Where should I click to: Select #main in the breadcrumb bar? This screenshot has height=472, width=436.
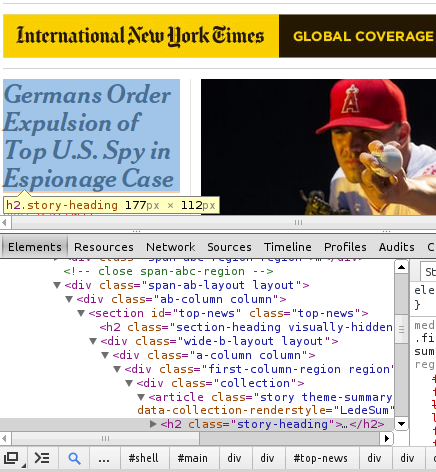pyautogui.click(x=193, y=458)
